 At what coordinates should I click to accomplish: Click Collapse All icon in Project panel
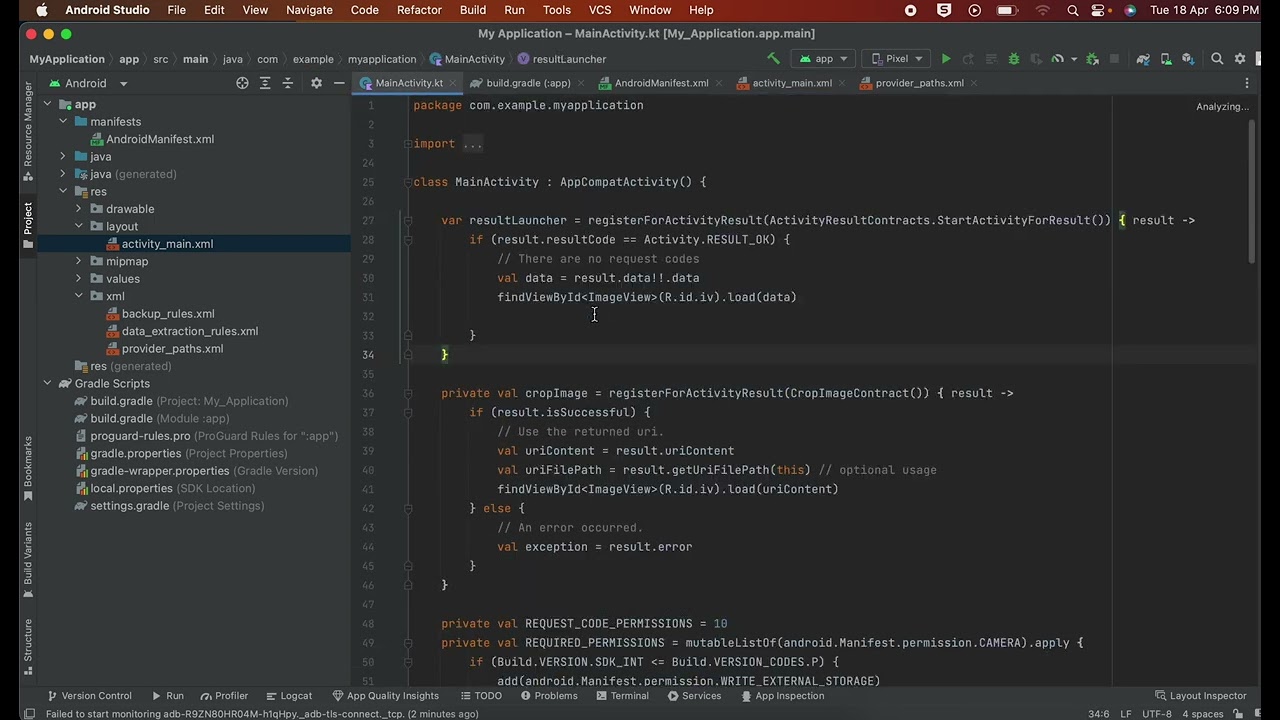288,83
